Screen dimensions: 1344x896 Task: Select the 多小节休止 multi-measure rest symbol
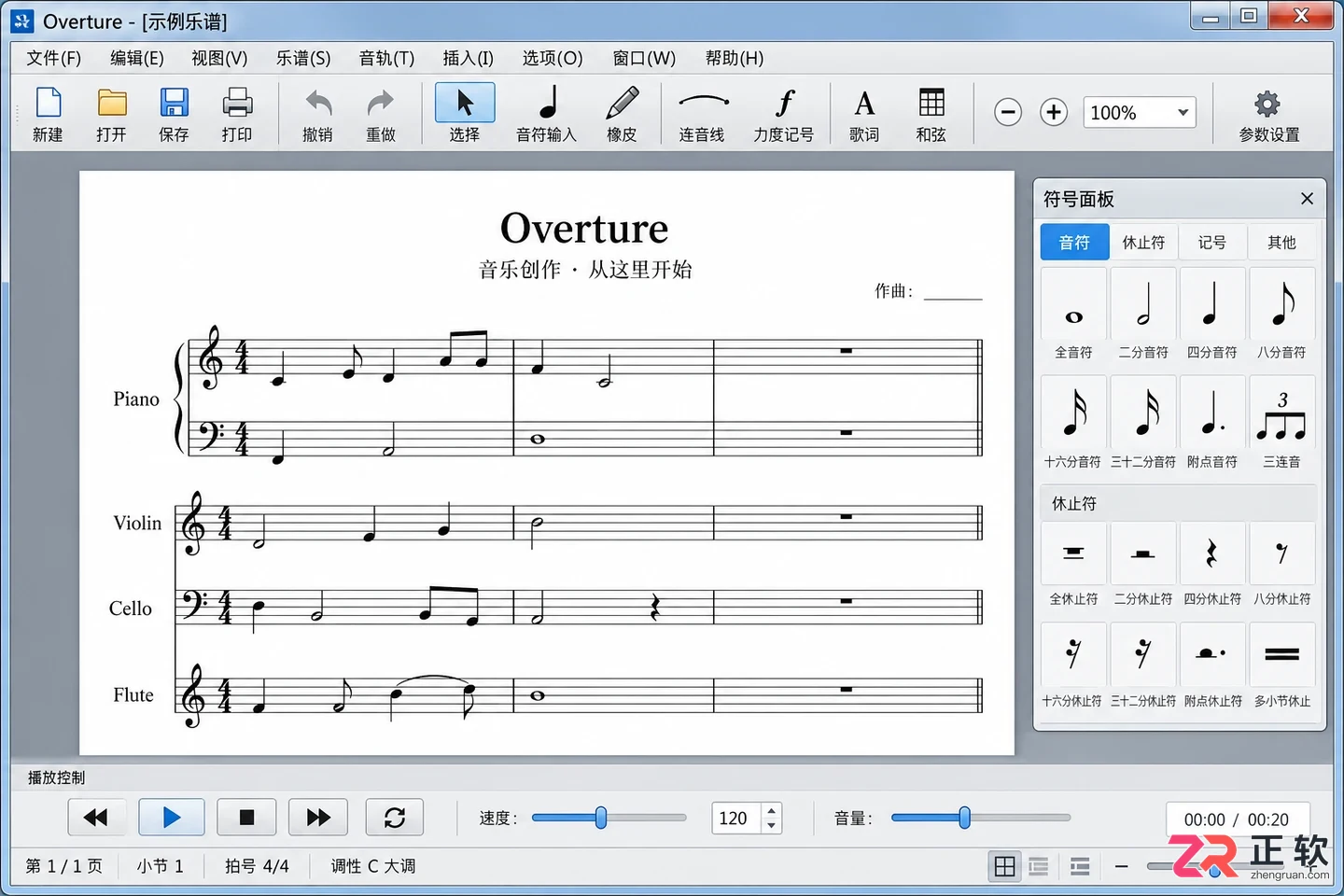tap(1282, 667)
